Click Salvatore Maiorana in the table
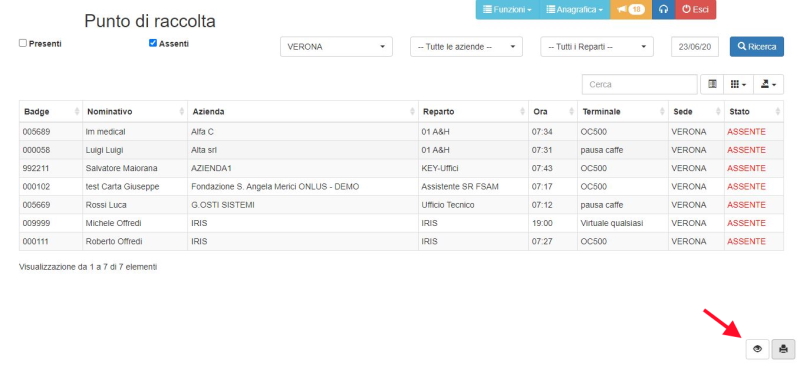800x367 pixels. pos(135,168)
